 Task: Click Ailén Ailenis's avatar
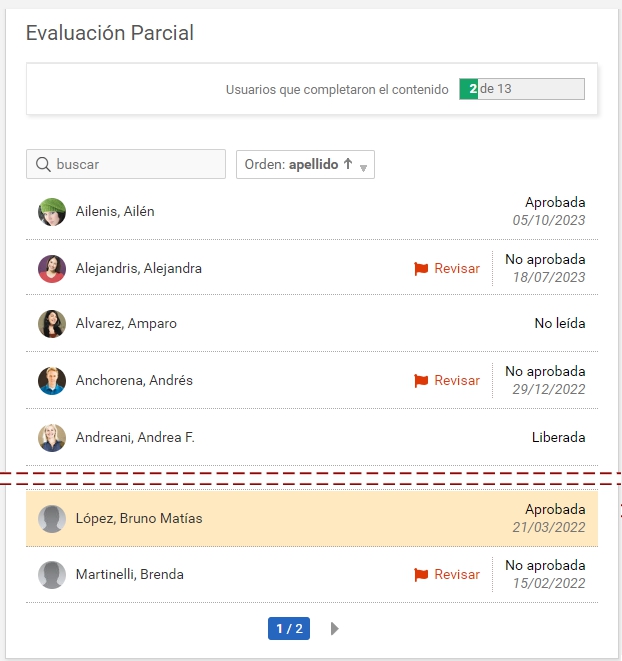52,212
